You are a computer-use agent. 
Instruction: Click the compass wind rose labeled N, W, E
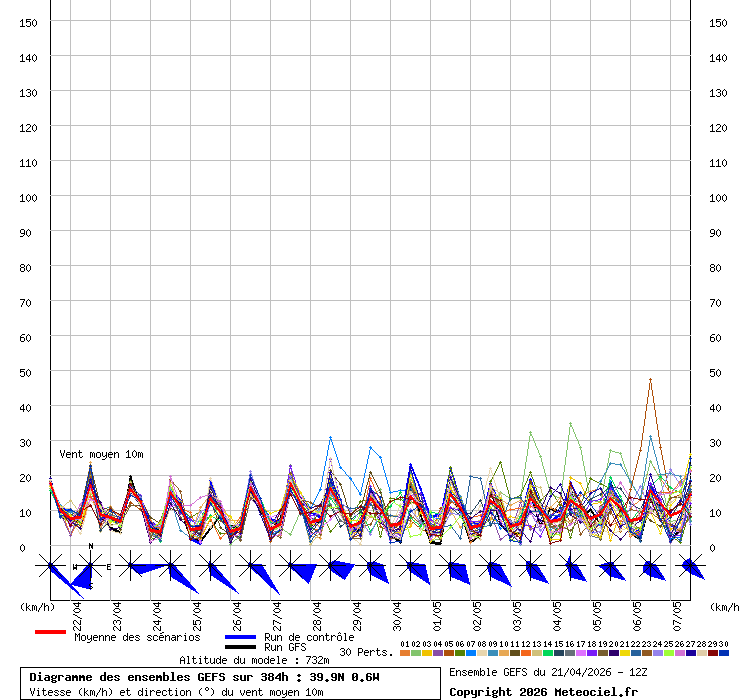coord(91,567)
